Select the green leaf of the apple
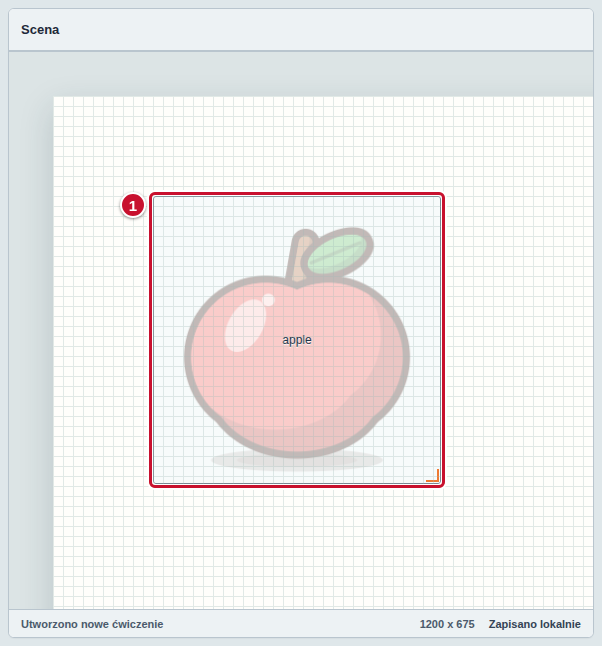This screenshot has width=602, height=646. (x=337, y=252)
